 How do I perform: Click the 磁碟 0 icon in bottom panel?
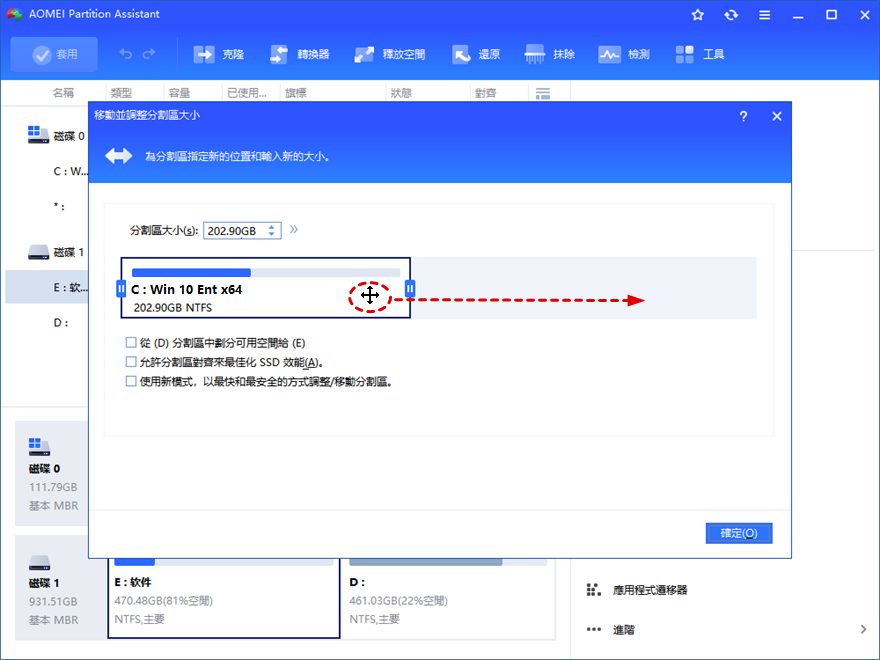[39, 447]
